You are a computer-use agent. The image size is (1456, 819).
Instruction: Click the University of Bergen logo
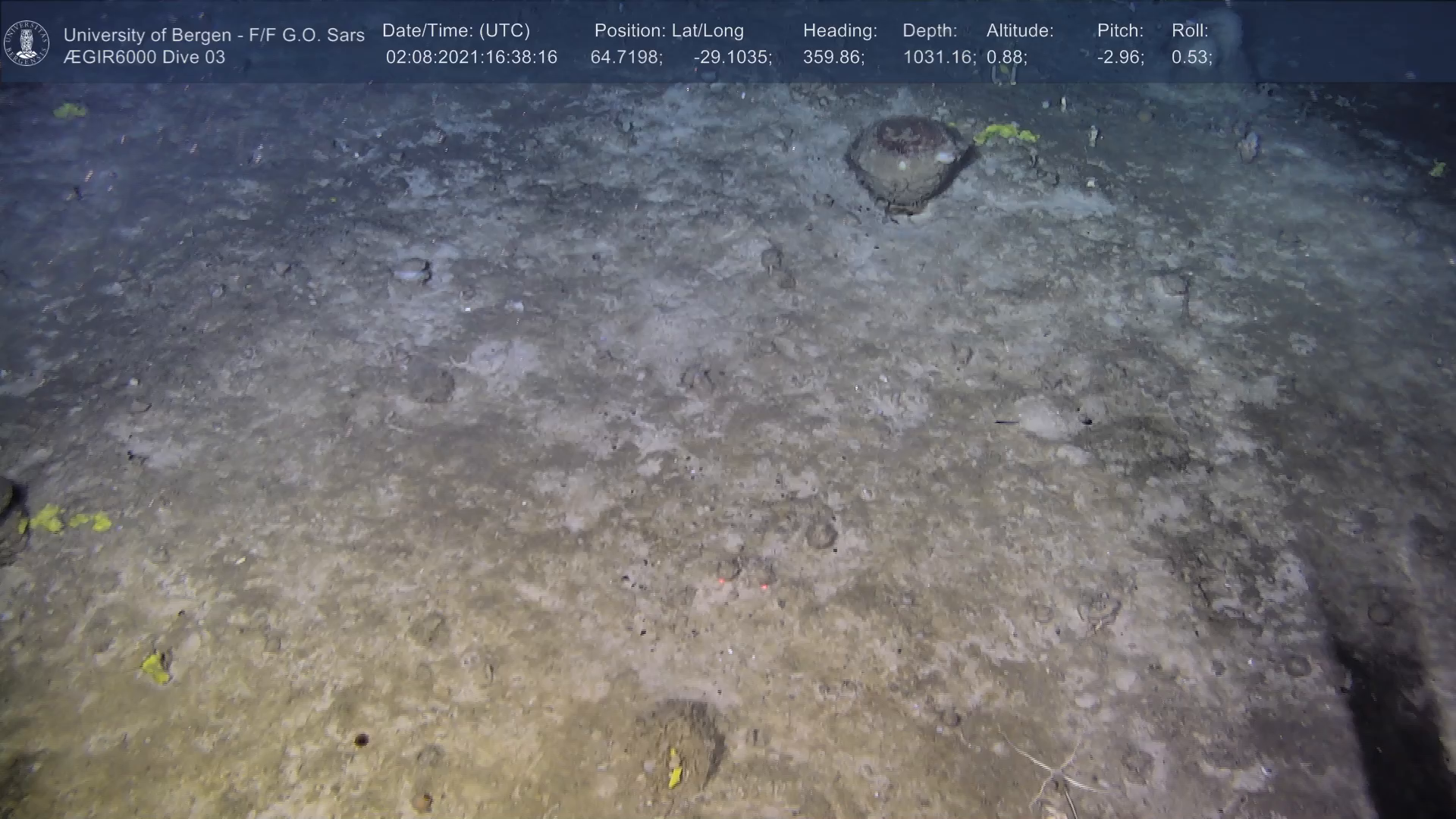click(x=27, y=43)
